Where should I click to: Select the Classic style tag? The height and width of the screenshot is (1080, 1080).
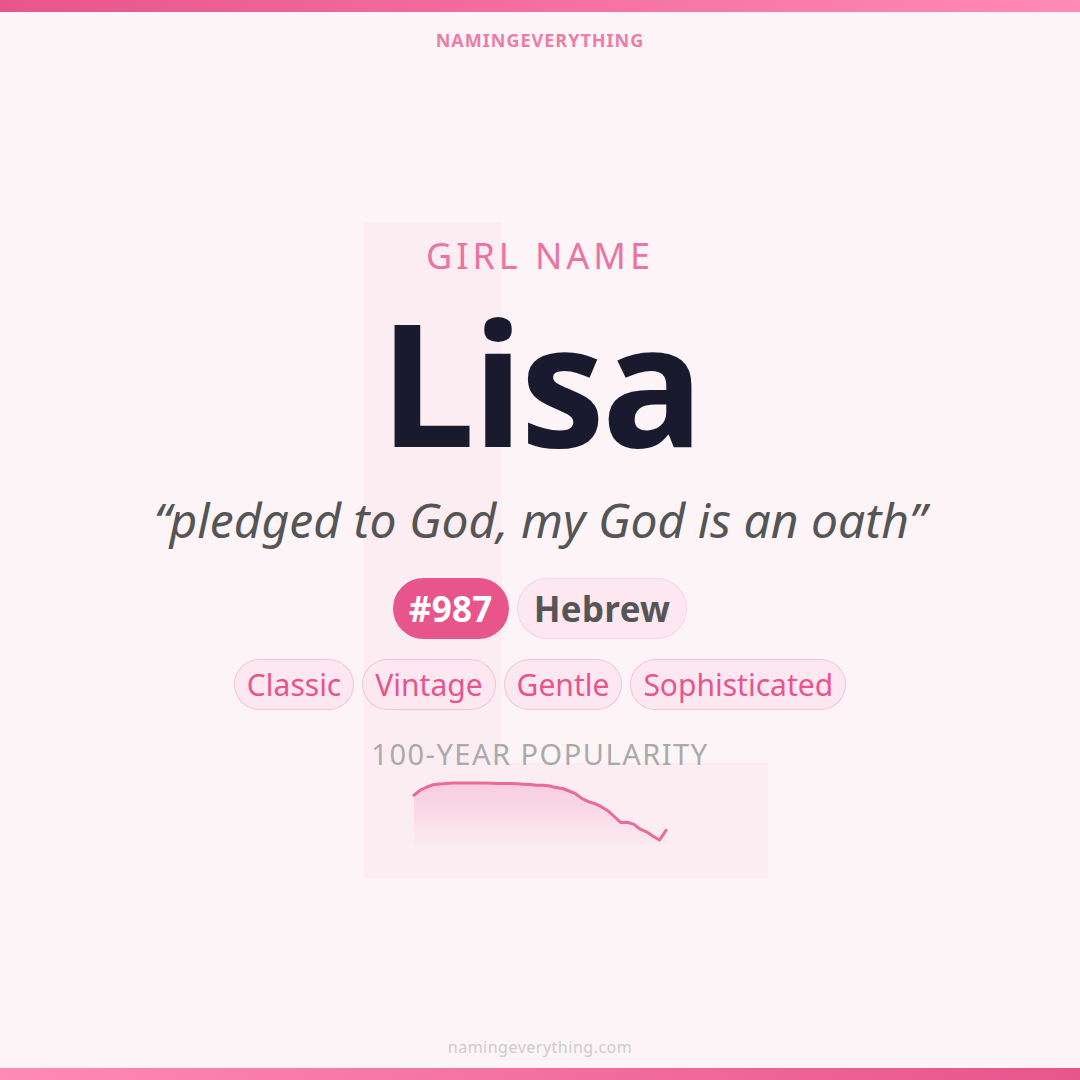(x=294, y=685)
